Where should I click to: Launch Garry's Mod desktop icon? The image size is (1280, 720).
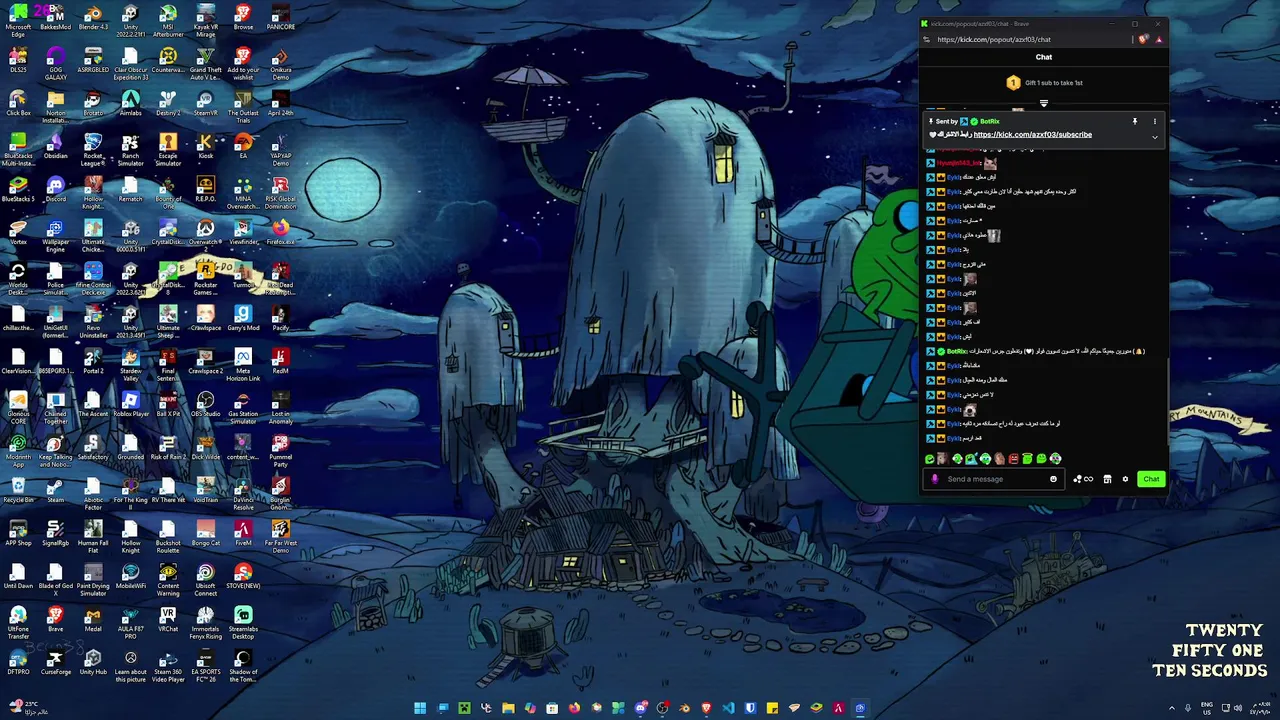click(243, 319)
